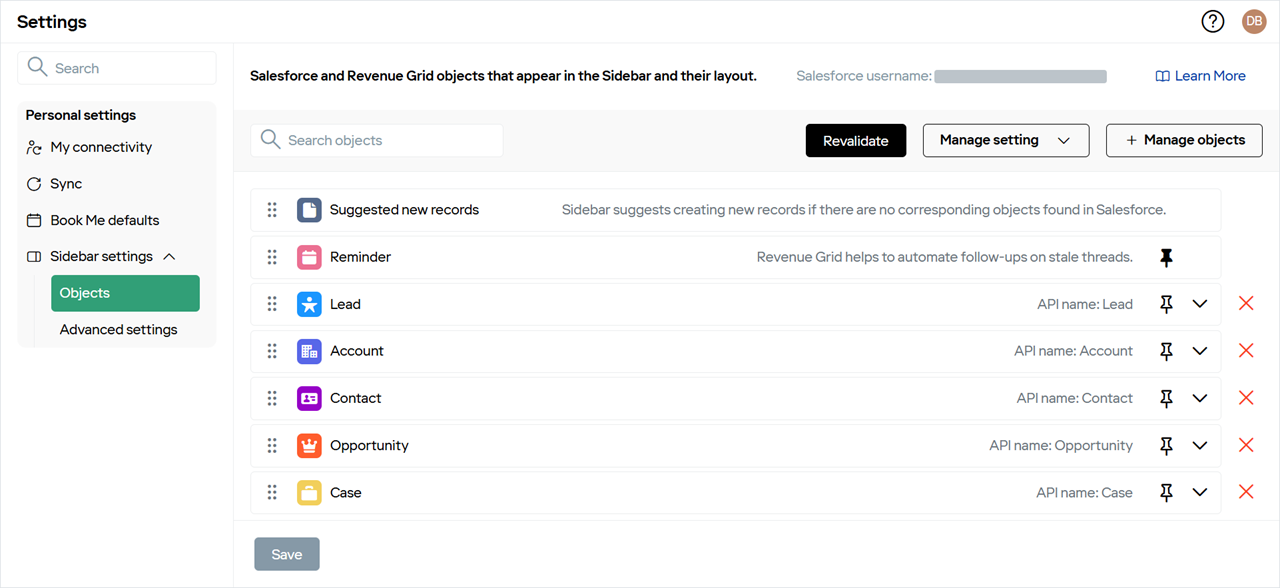Click the Lead object star icon

(x=309, y=304)
